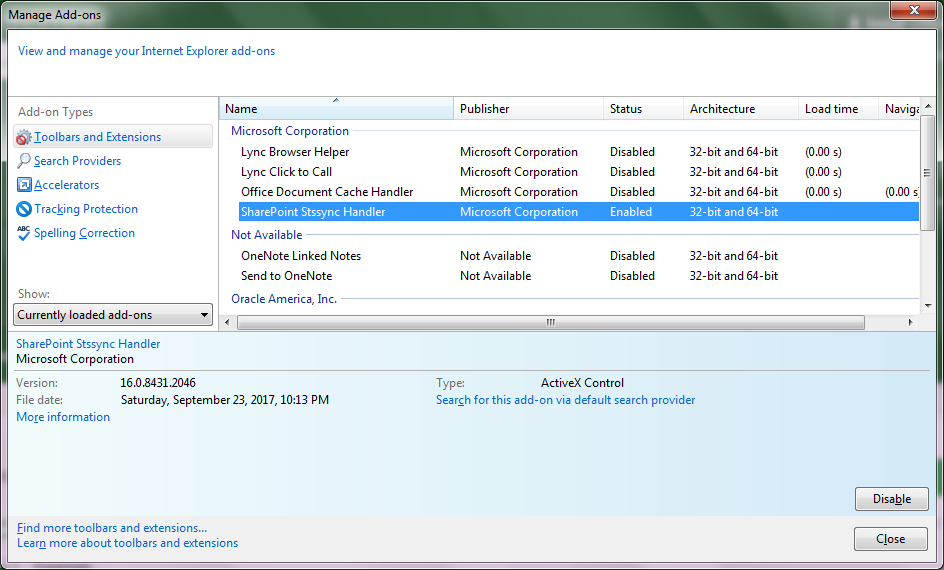Click the Accelerators icon
944x570 pixels.
pos(23,185)
